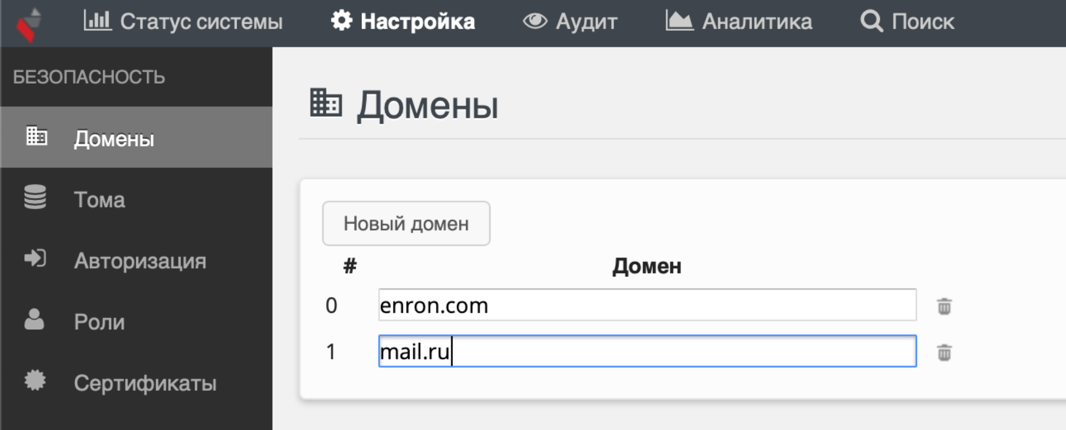The width and height of the screenshot is (1066, 430).
Task: Click the magnifier icon next to Поиск
Action: 871,20
